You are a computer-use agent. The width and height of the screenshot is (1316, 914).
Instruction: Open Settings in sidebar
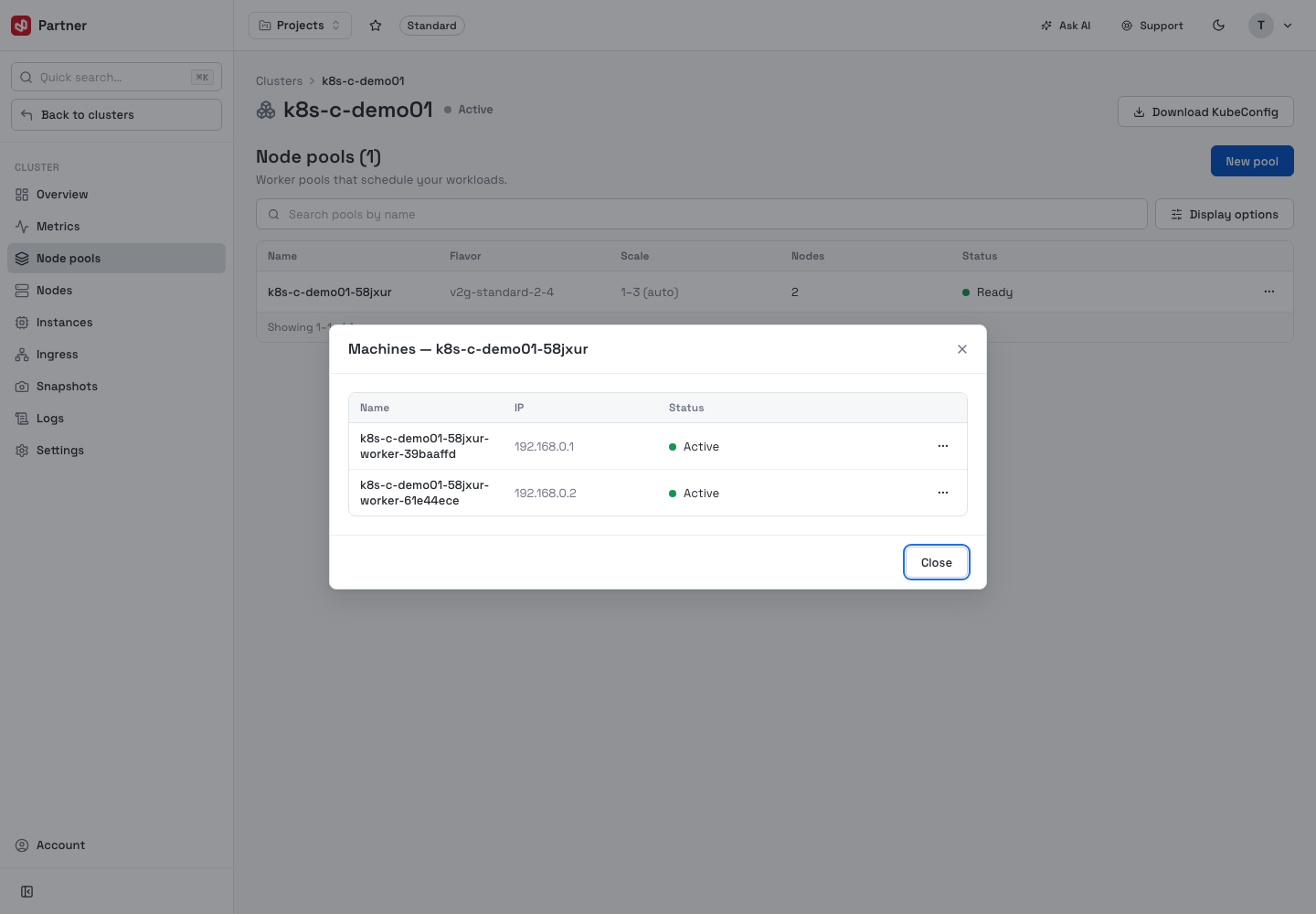(x=116, y=451)
